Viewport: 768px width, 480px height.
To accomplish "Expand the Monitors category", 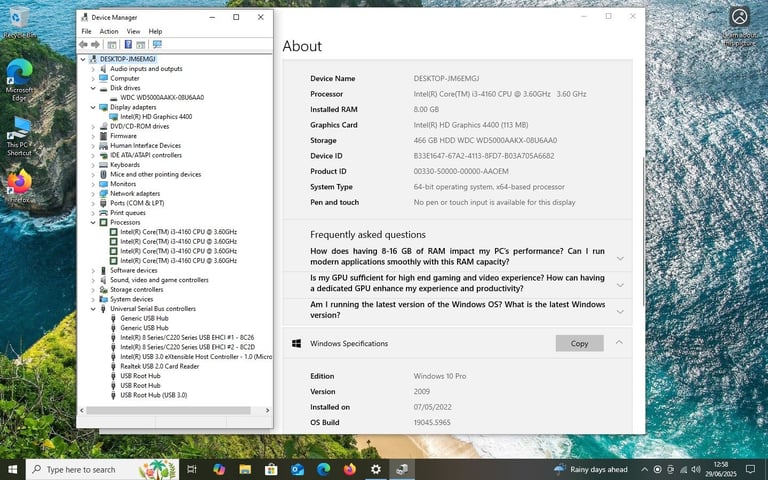I will pyautogui.click(x=93, y=184).
